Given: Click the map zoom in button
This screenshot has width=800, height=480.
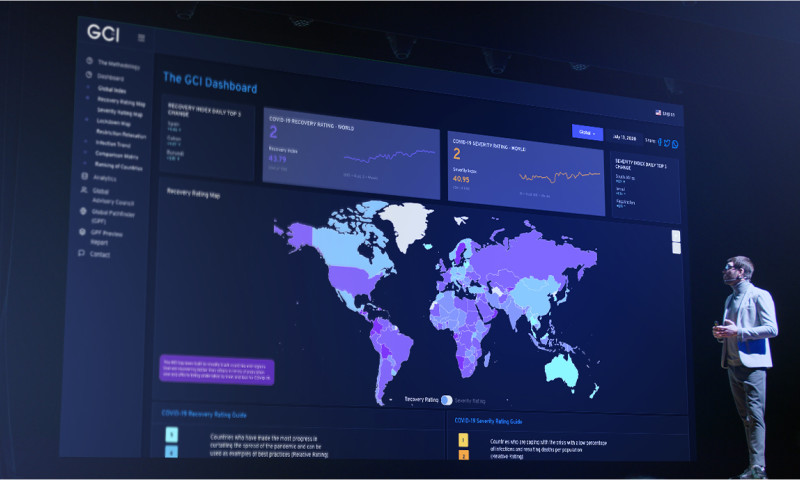Looking at the screenshot, I should [676, 236].
